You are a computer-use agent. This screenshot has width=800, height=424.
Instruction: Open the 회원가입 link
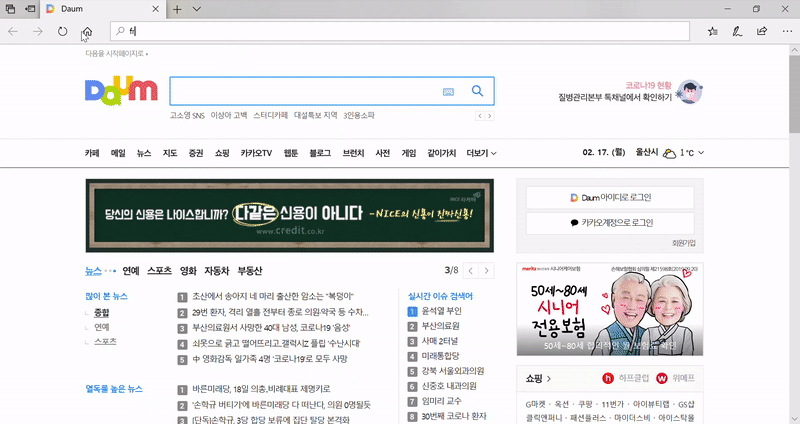[x=684, y=243]
